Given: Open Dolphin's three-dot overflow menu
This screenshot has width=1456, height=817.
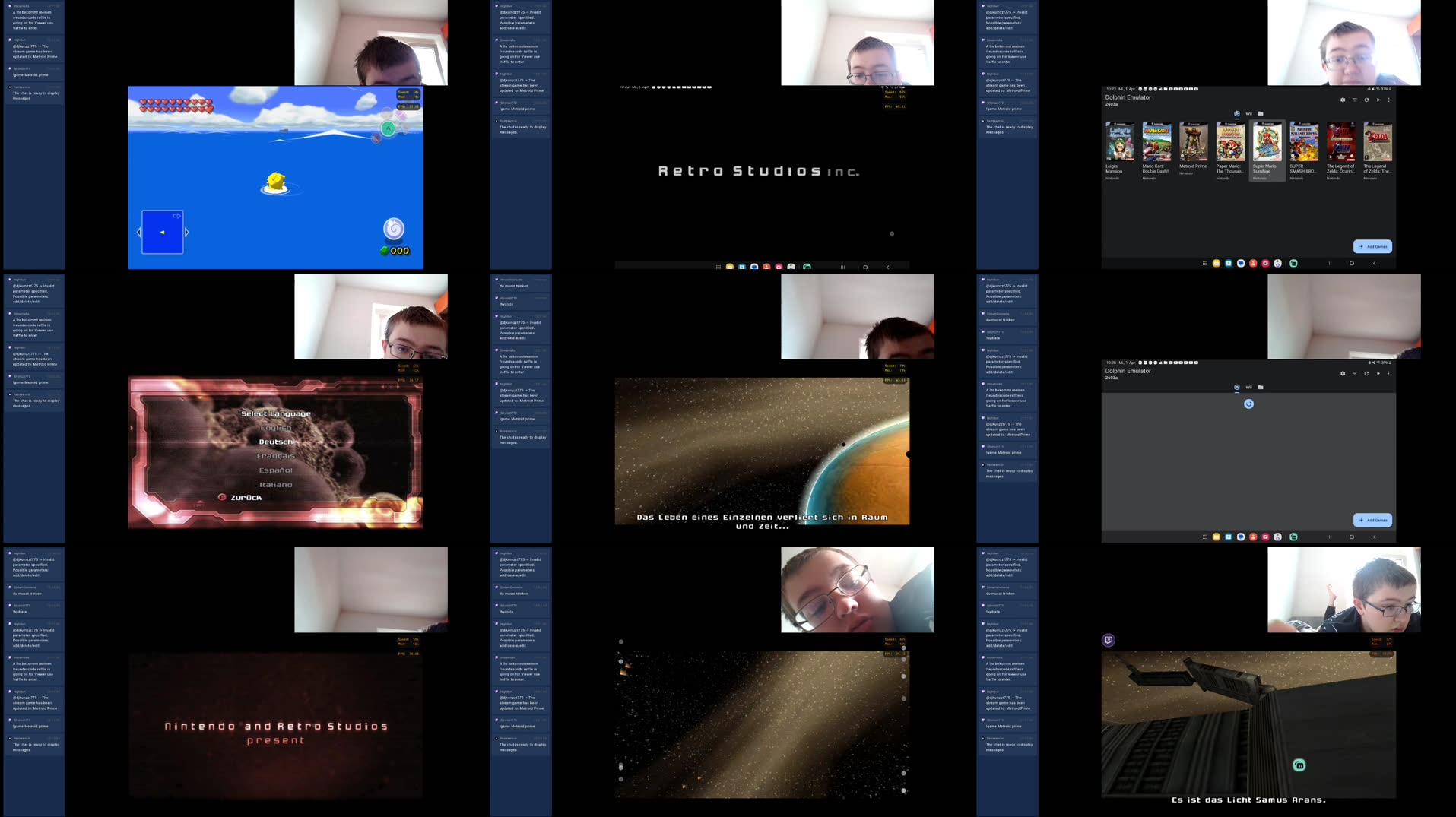Looking at the screenshot, I should coord(1388,100).
